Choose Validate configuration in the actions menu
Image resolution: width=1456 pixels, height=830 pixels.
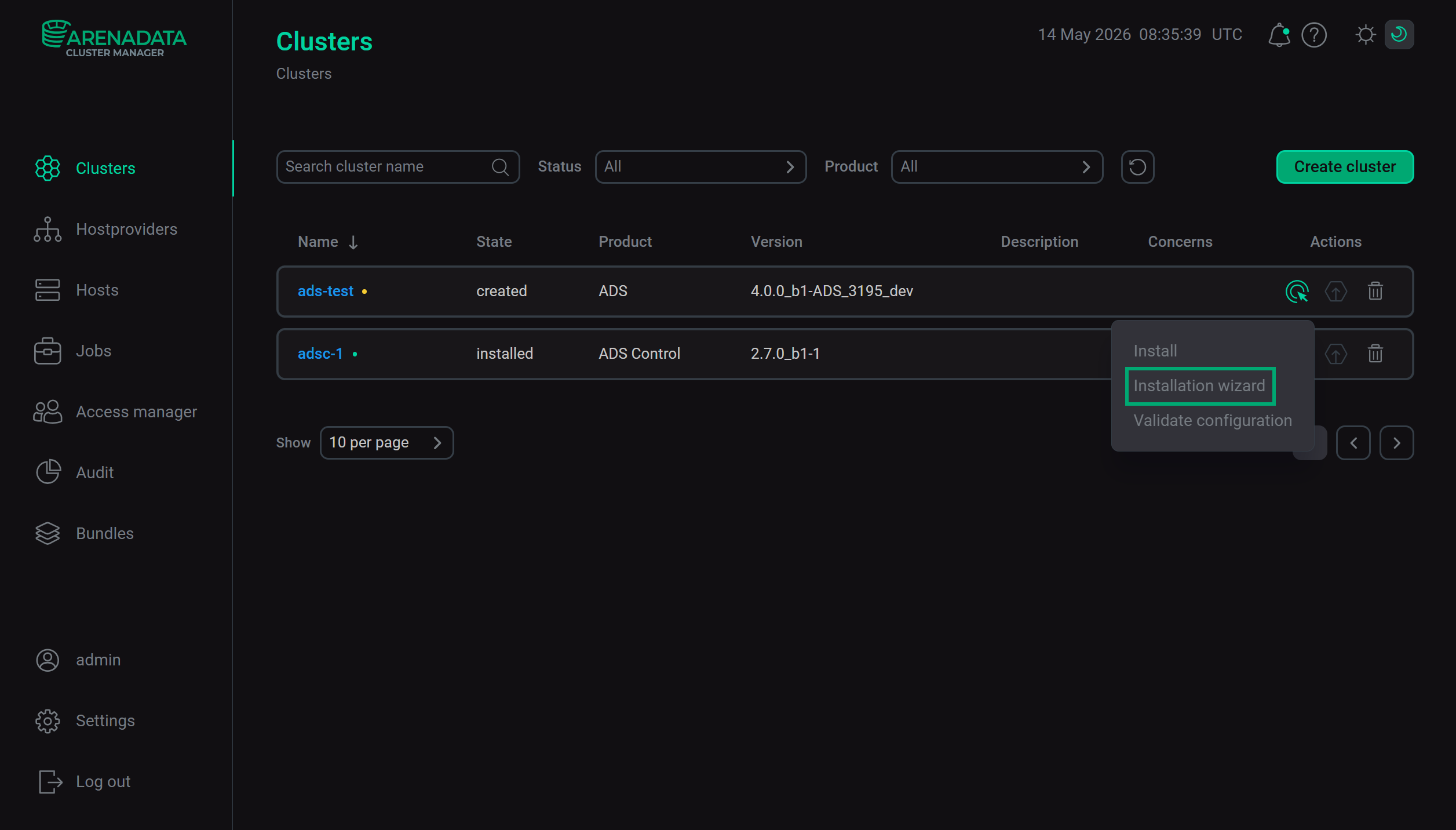1212,421
